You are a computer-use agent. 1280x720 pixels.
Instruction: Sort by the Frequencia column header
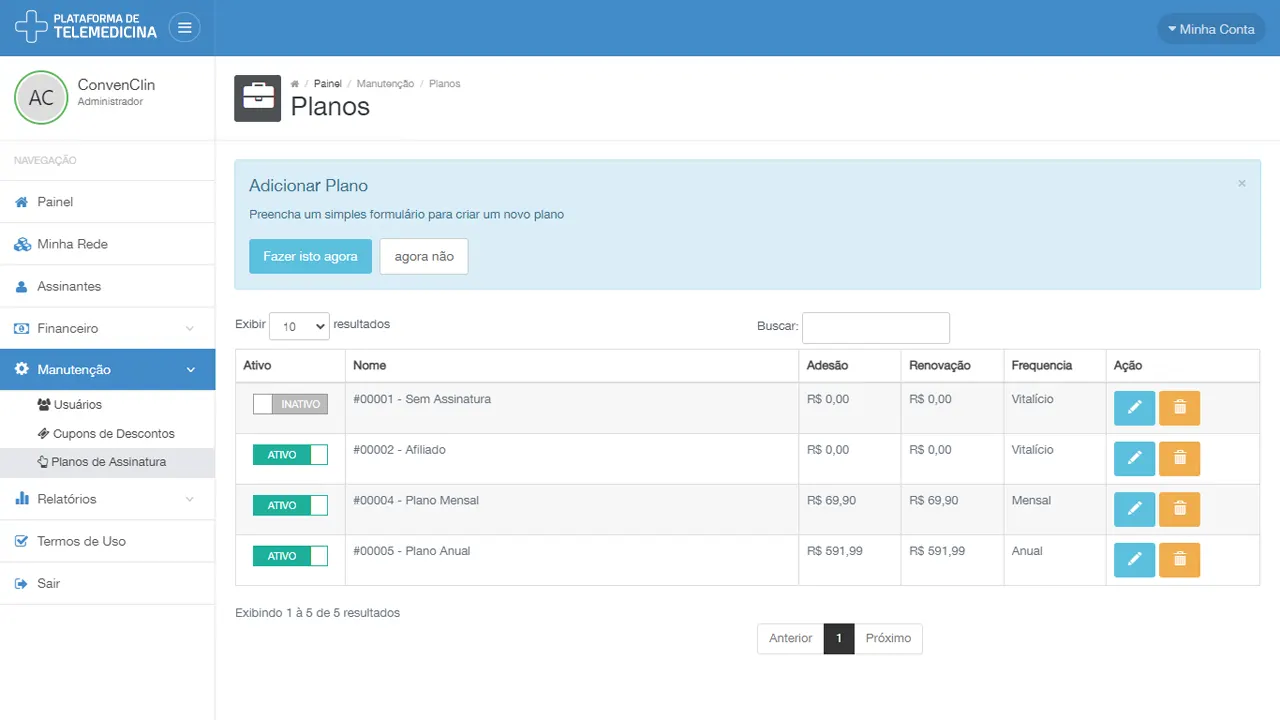click(1055, 366)
